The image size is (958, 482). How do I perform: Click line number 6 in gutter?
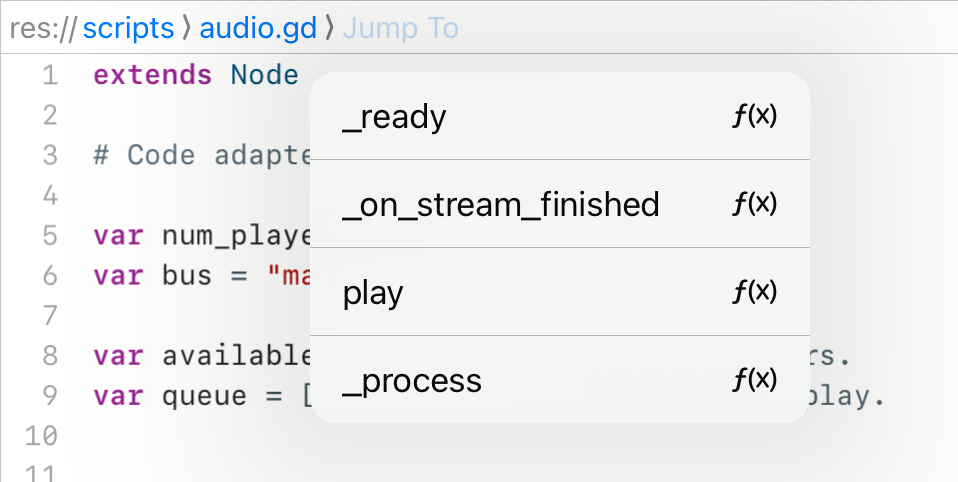tap(50, 276)
